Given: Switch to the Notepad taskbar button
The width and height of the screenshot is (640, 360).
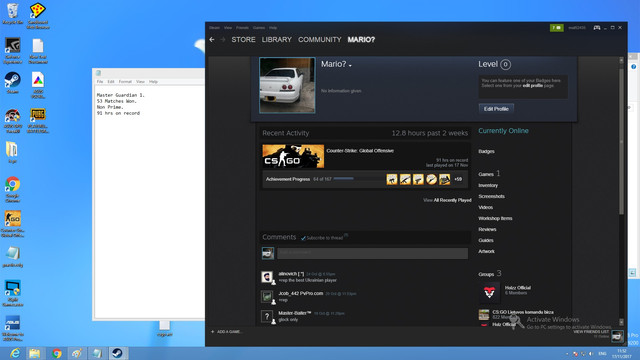Looking at the screenshot, I should tap(97, 353).
